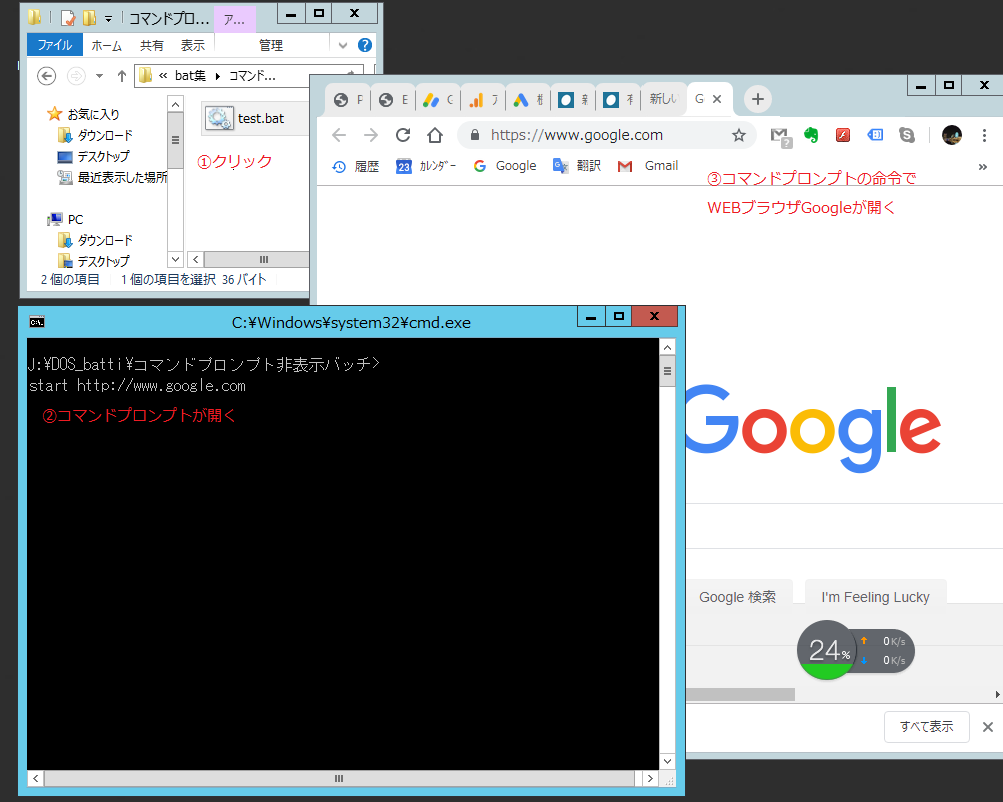
Task: Click blue tag extension icon
Action: click(875, 135)
